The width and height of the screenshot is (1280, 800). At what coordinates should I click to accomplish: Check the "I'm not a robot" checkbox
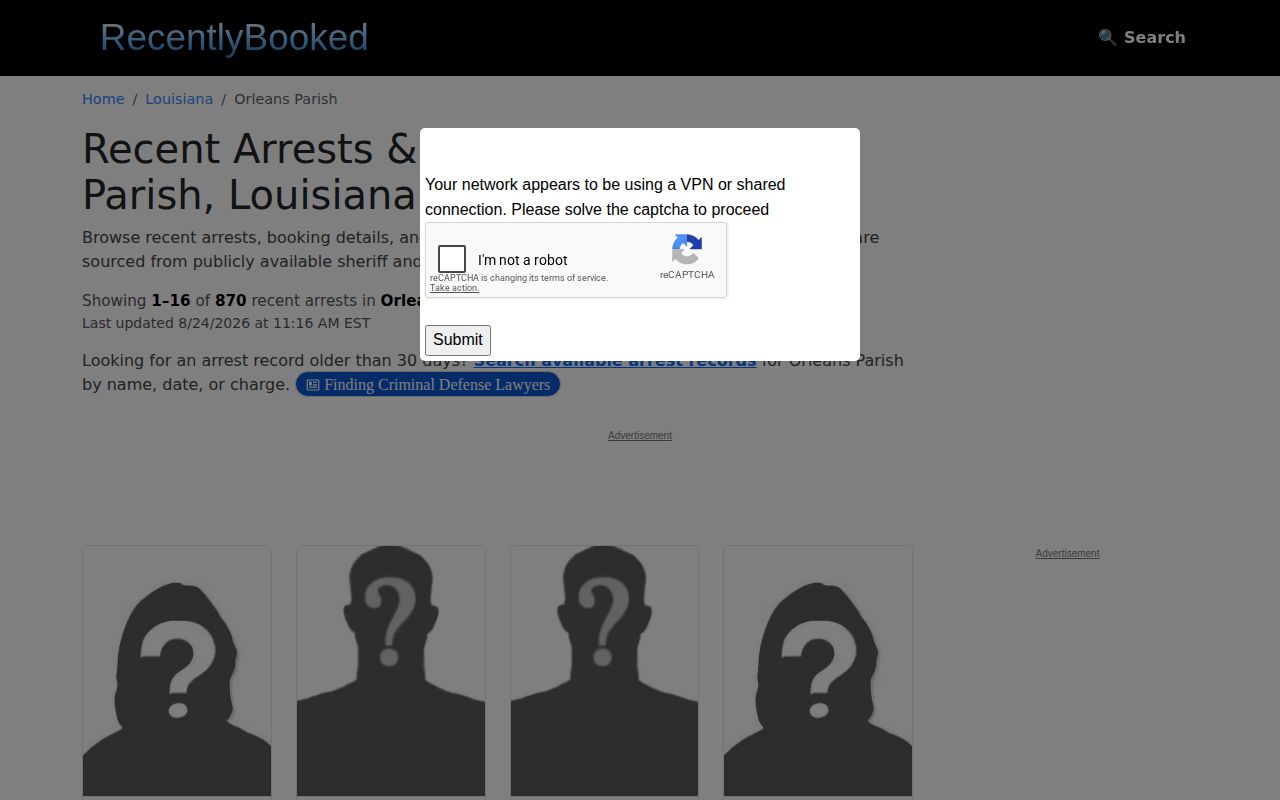pos(452,259)
